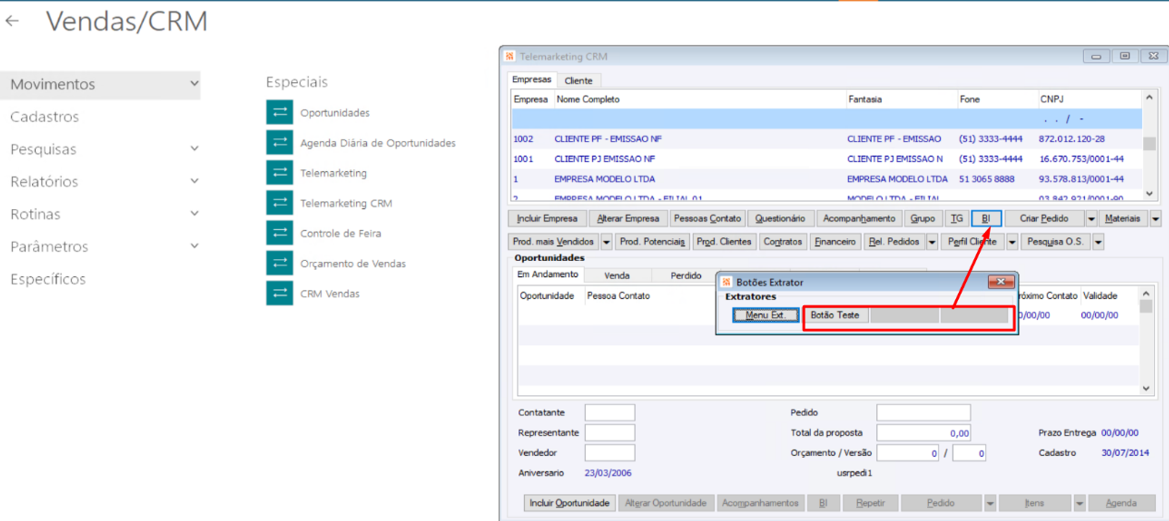Click the company list scrollbar down arrow
Image resolution: width=1169 pixels, height=521 pixels.
pos(1149,193)
